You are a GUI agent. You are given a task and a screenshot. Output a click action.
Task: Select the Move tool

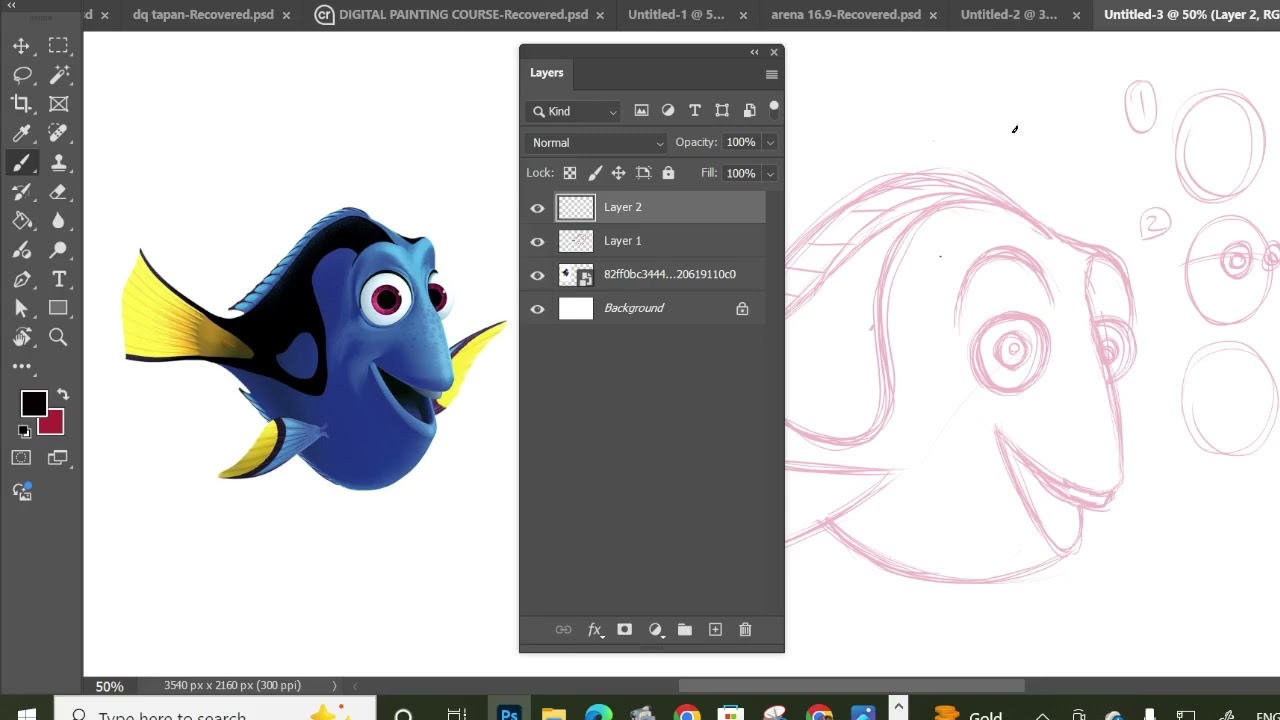pyautogui.click(x=21, y=46)
